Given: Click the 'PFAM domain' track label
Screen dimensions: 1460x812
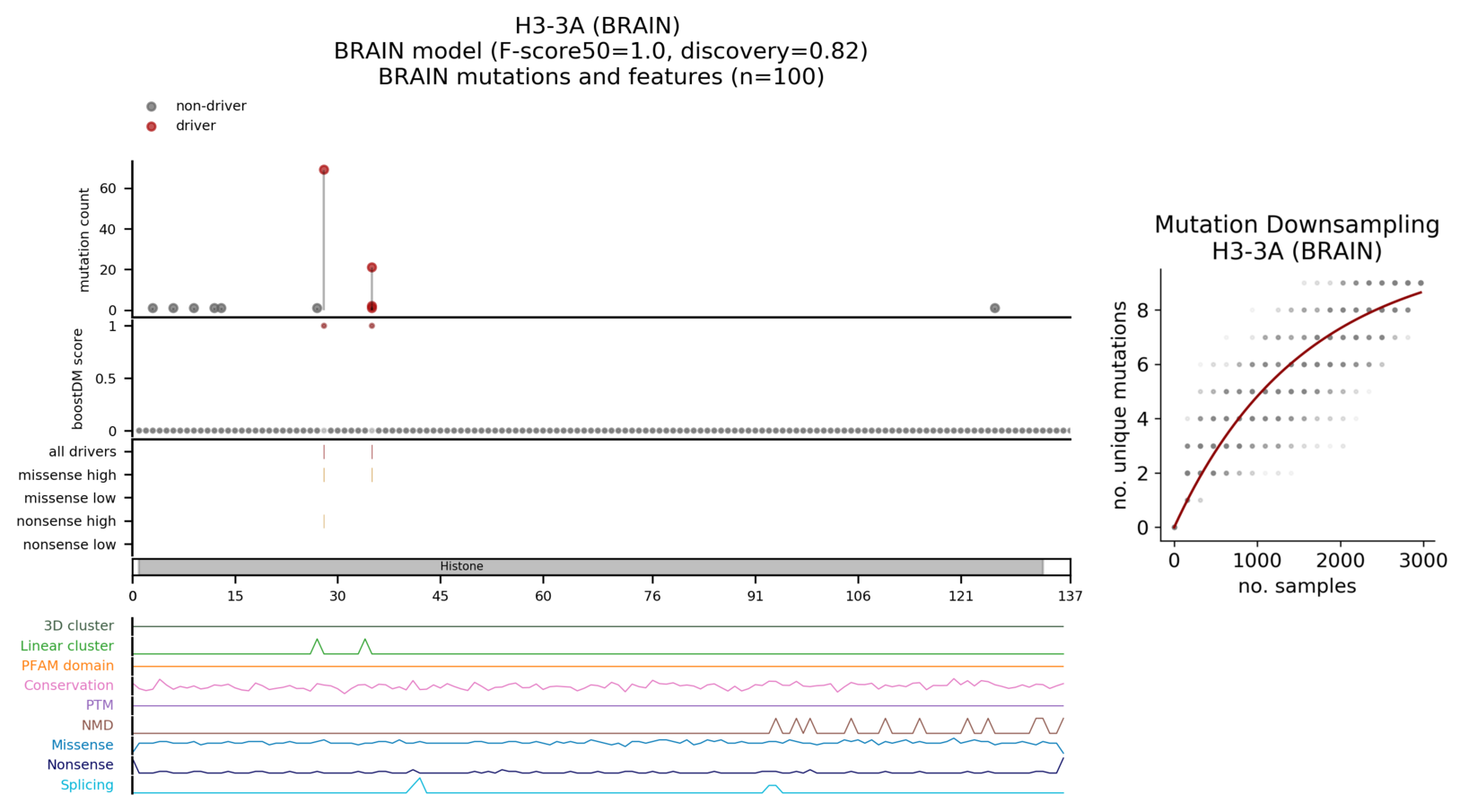Looking at the screenshot, I should pyautogui.click(x=67, y=666).
